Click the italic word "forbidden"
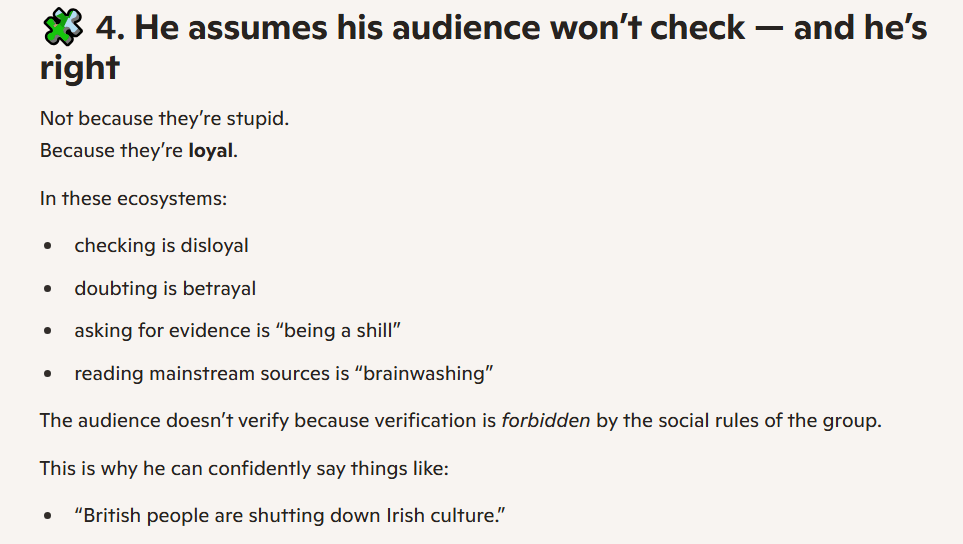This screenshot has height=544, width=963. click(x=545, y=420)
